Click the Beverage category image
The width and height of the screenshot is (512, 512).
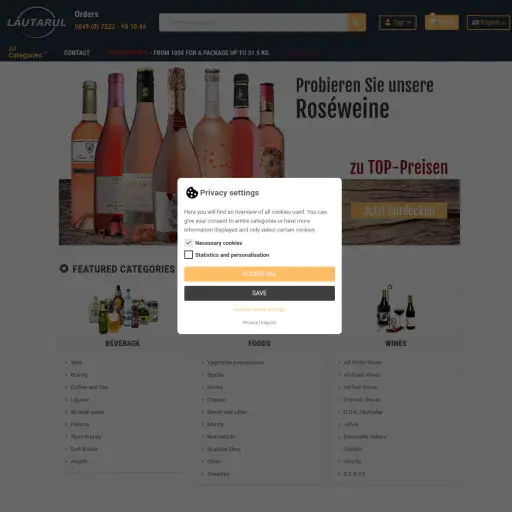pyautogui.click(x=123, y=310)
